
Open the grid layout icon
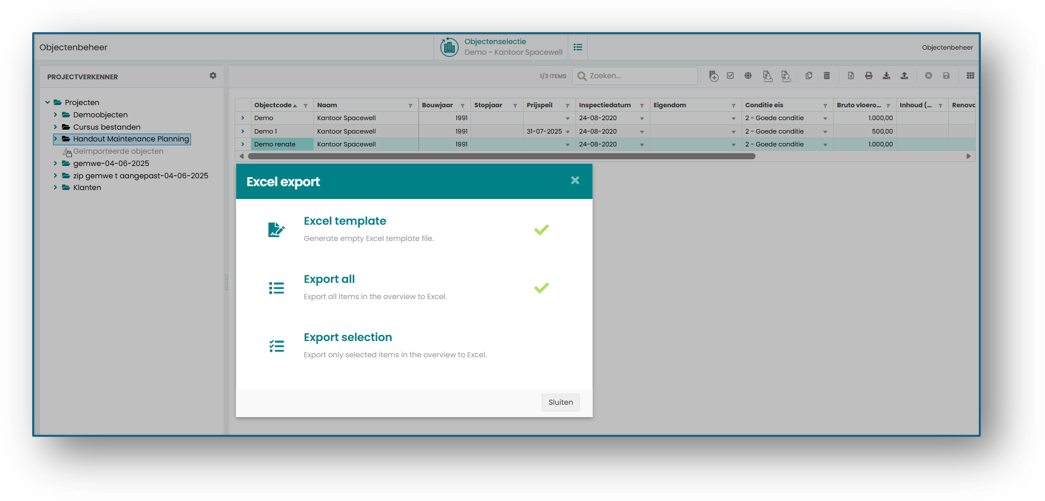click(x=970, y=76)
